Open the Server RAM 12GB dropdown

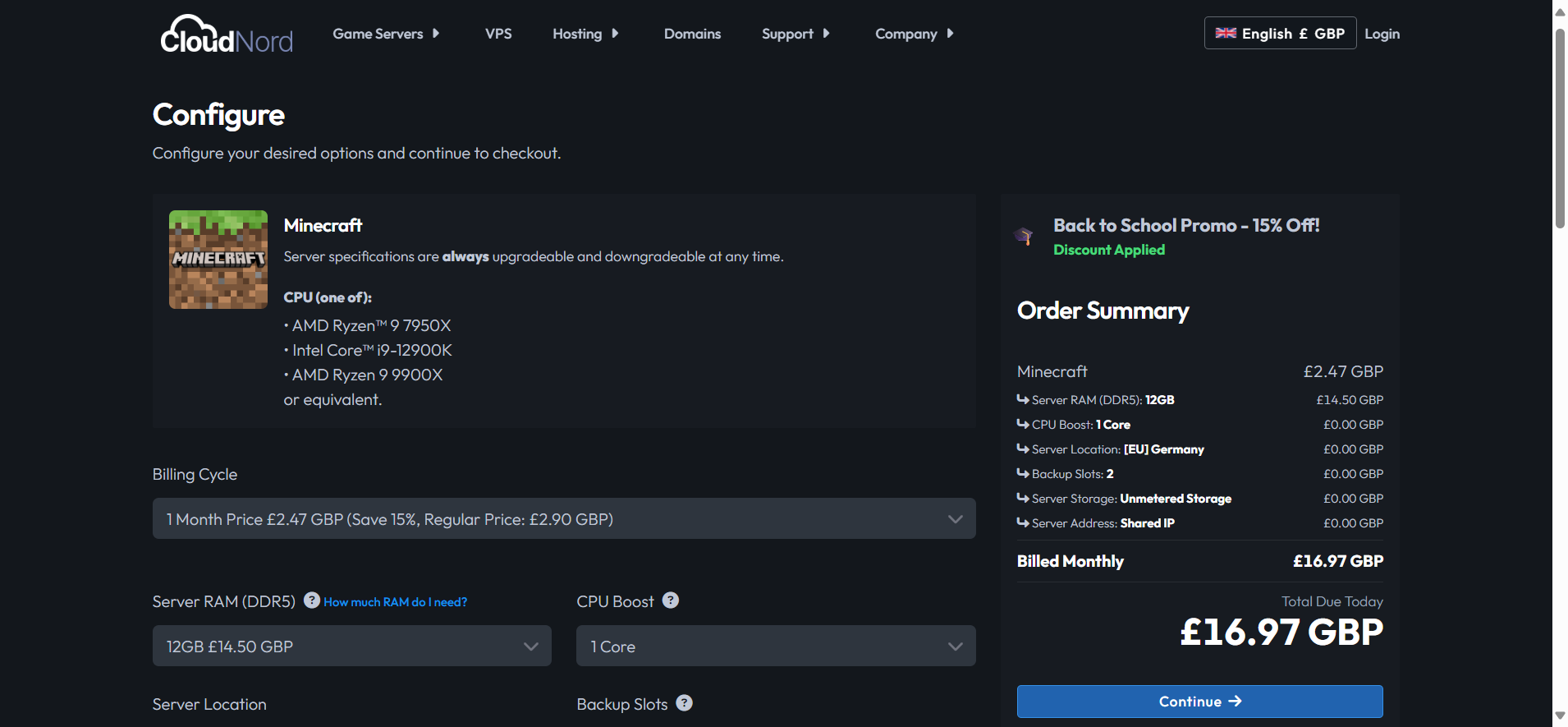pyautogui.click(x=352, y=646)
